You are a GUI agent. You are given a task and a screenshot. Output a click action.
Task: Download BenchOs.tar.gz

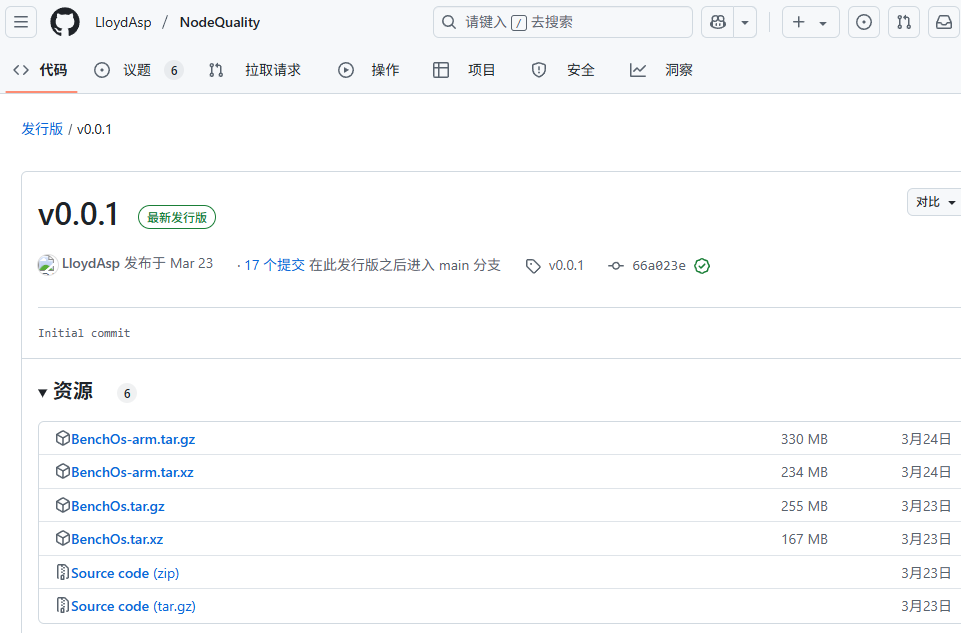[x=118, y=506]
